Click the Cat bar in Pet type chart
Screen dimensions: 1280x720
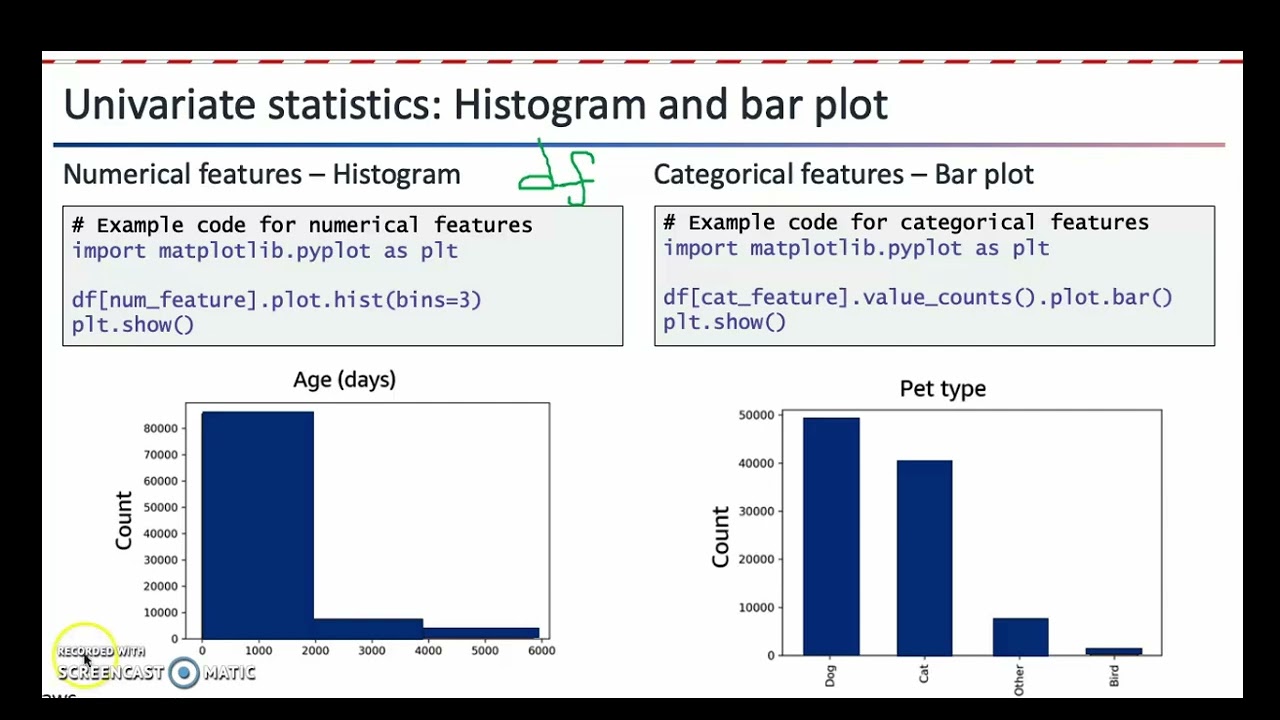pyautogui.click(x=924, y=558)
